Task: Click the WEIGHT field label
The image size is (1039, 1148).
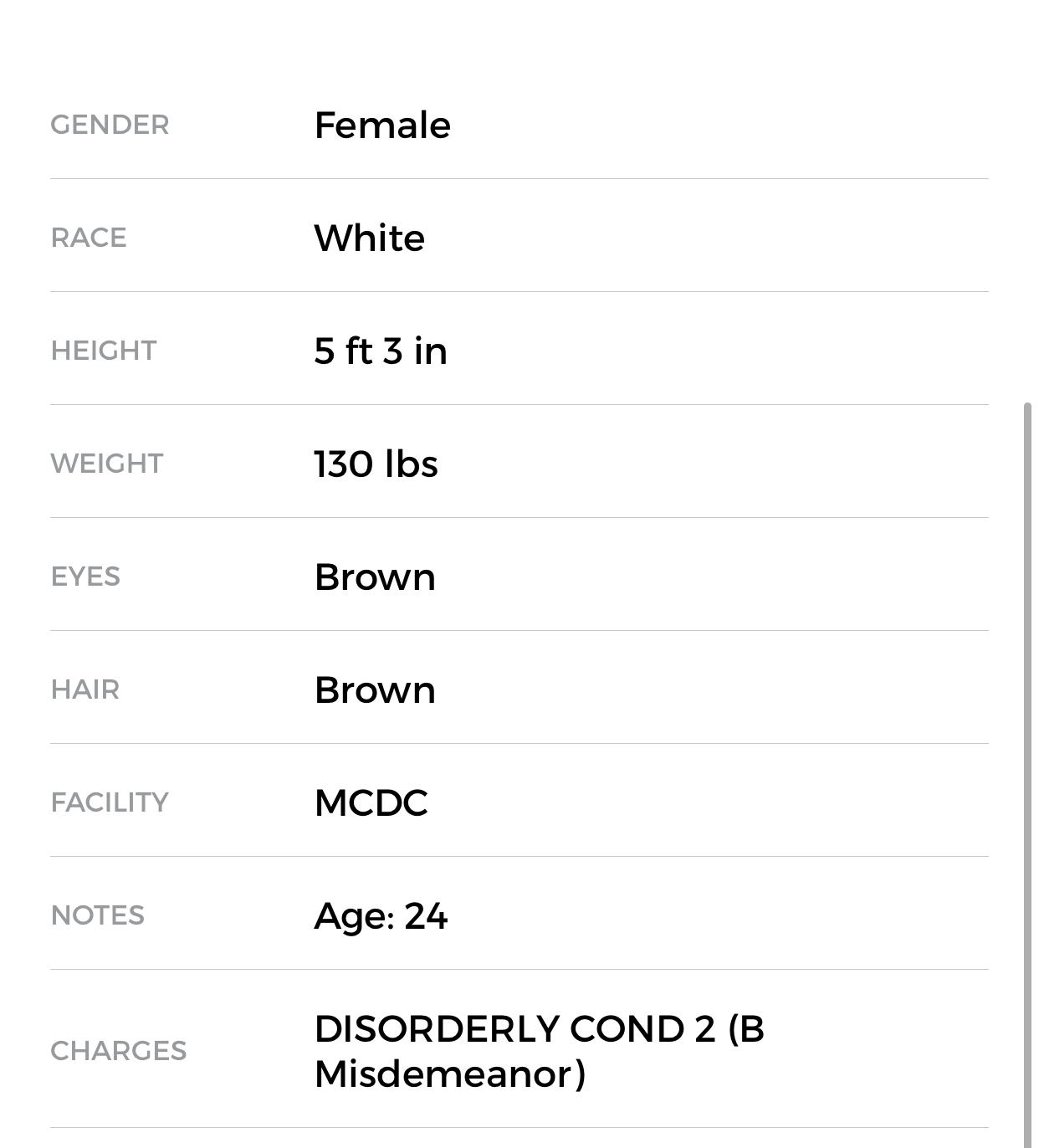Action: point(107,464)
